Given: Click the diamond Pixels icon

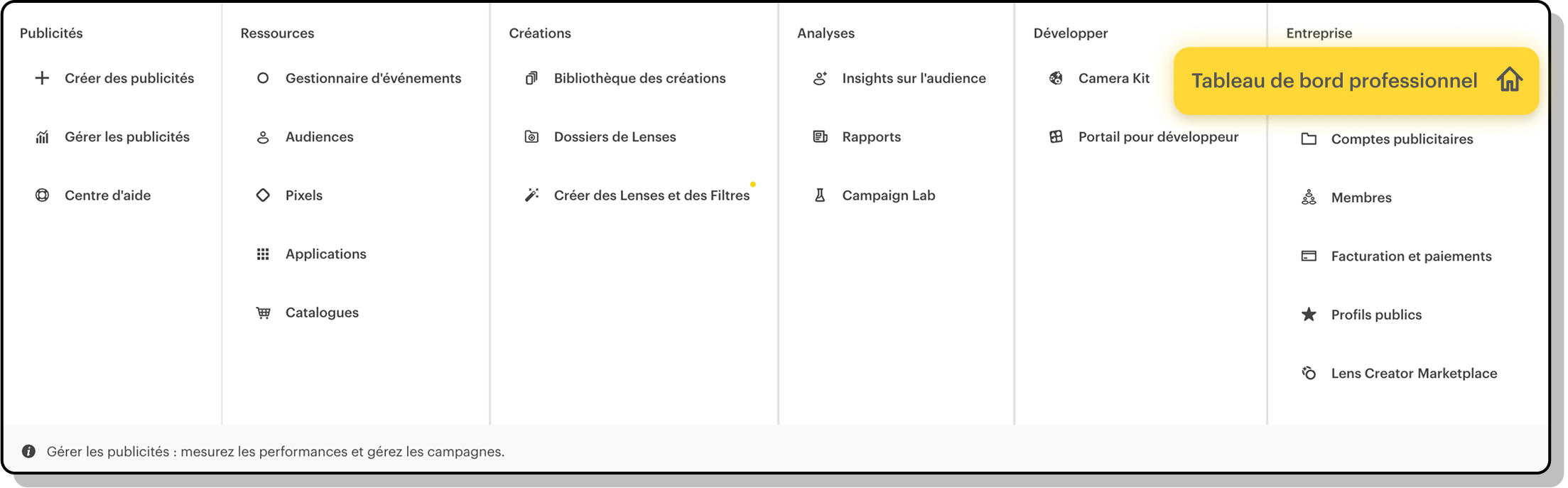Looking at the screenshot, I should point(263,195).
